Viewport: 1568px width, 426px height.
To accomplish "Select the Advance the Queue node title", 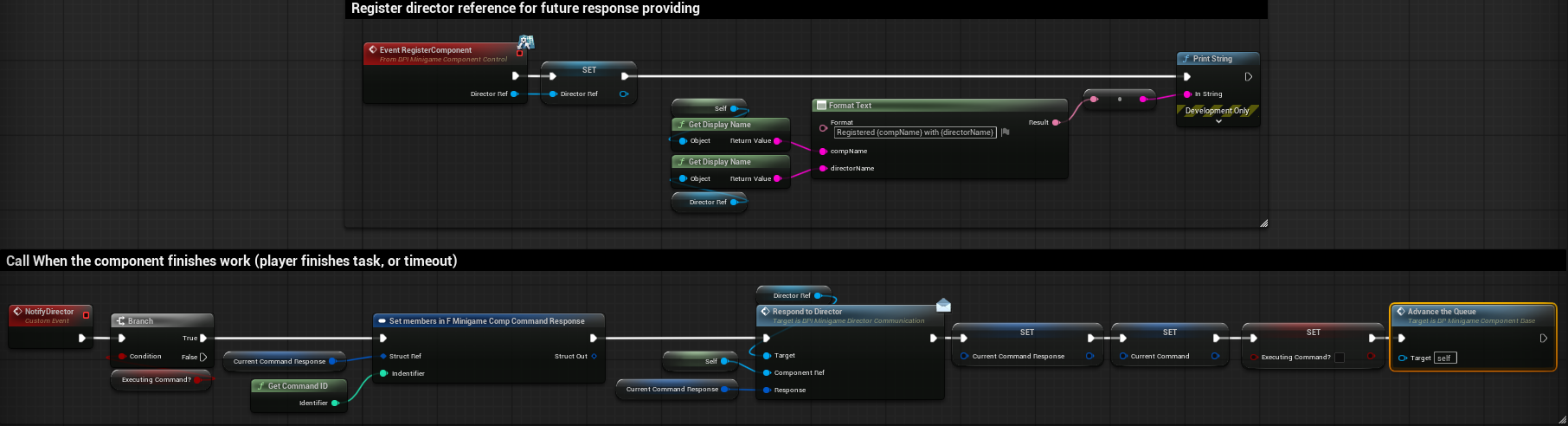I will (1442, 312).
